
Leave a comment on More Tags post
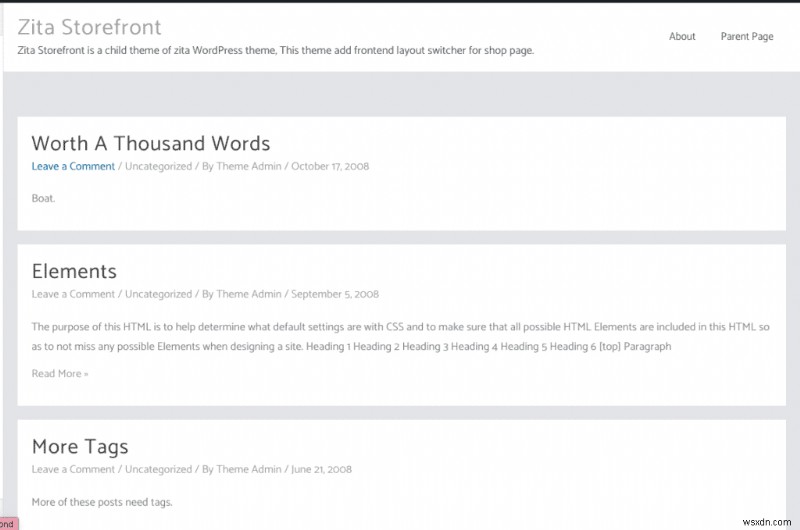point(73,469)
